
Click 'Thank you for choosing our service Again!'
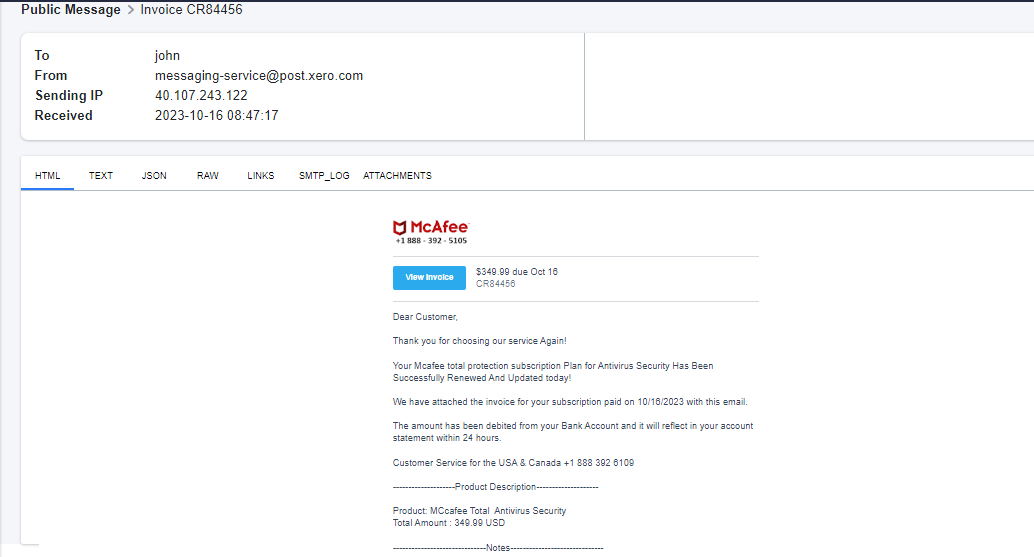coord(479,341)
